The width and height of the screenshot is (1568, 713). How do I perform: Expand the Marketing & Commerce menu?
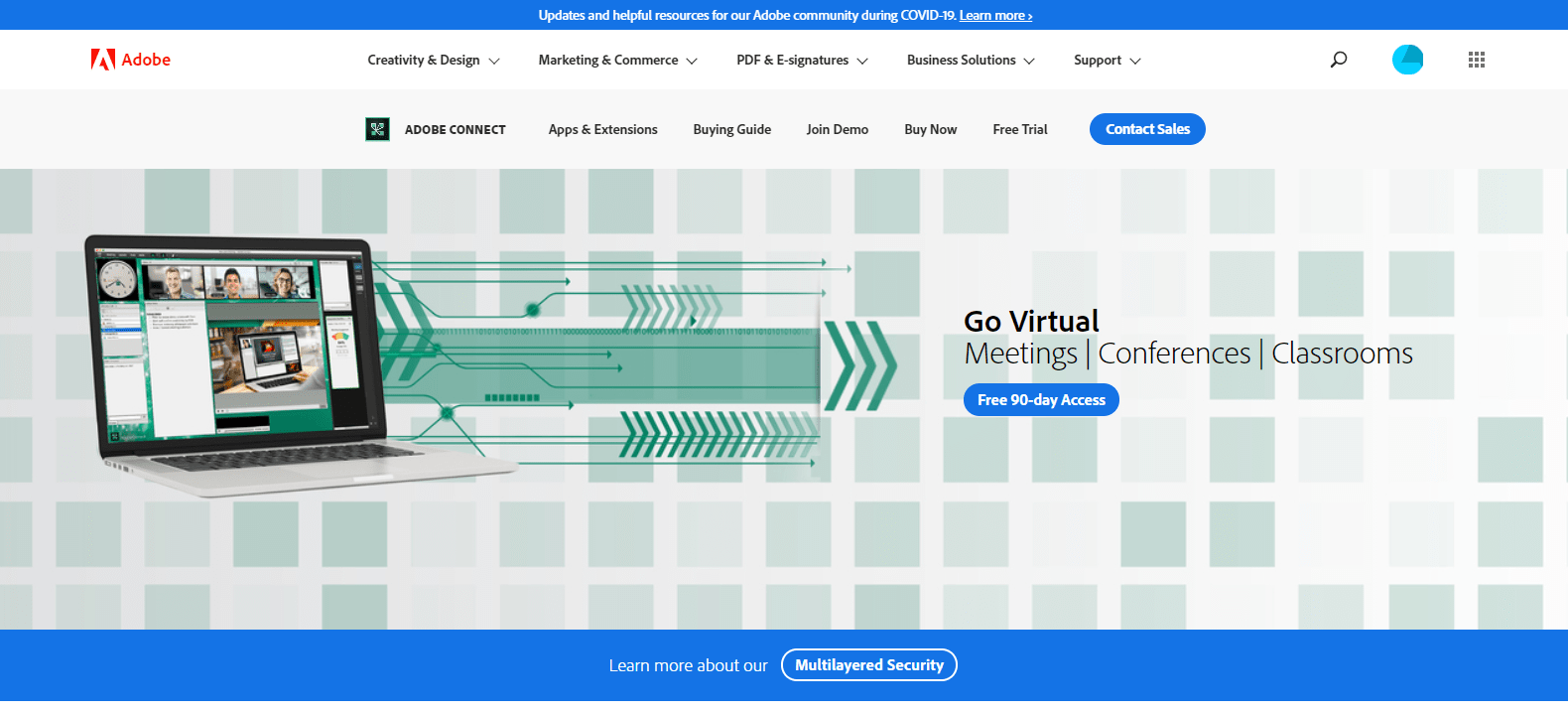(618, 61)
